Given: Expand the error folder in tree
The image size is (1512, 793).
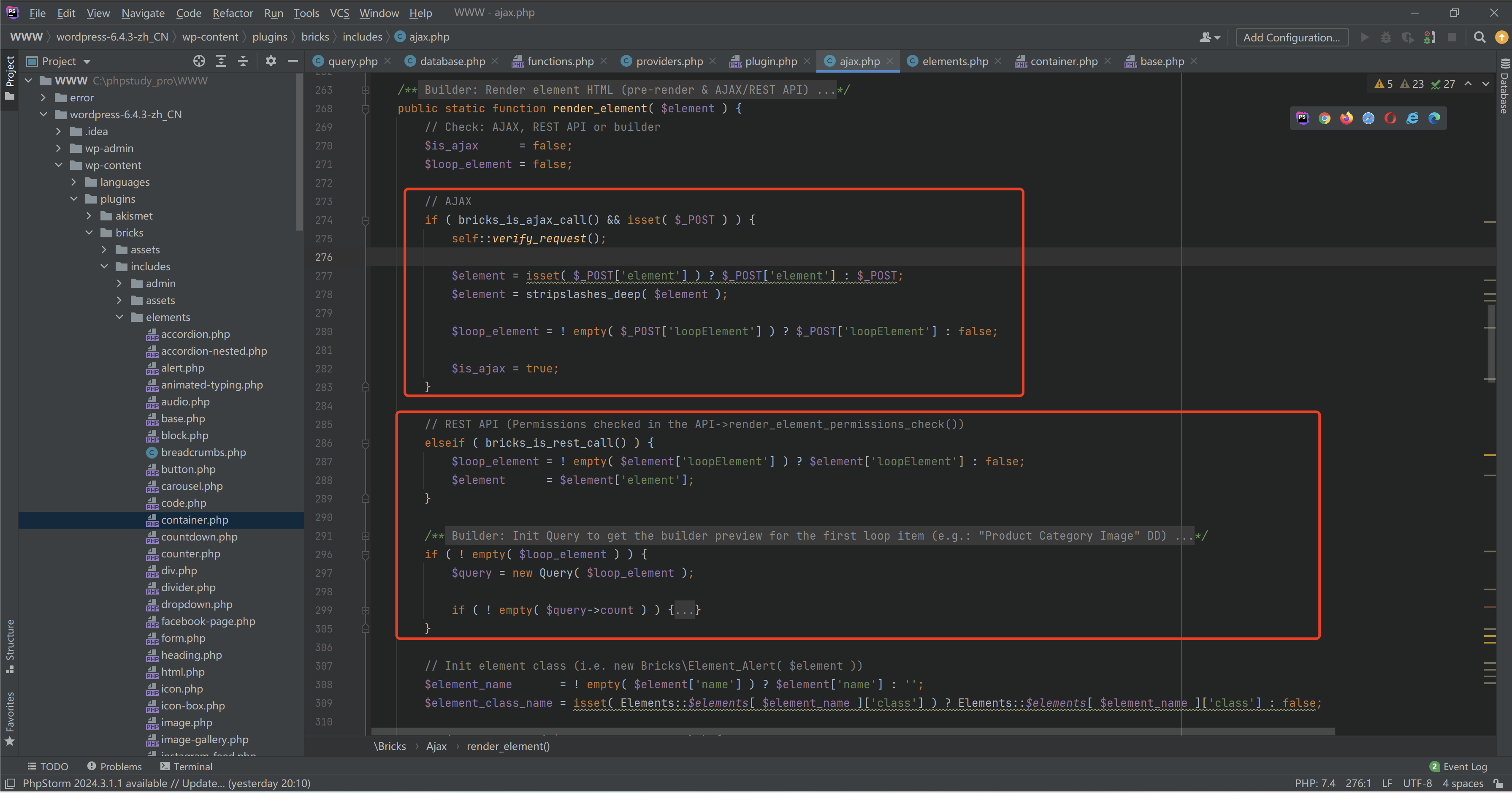Looking at the screenshot, I should coord(43,98).
